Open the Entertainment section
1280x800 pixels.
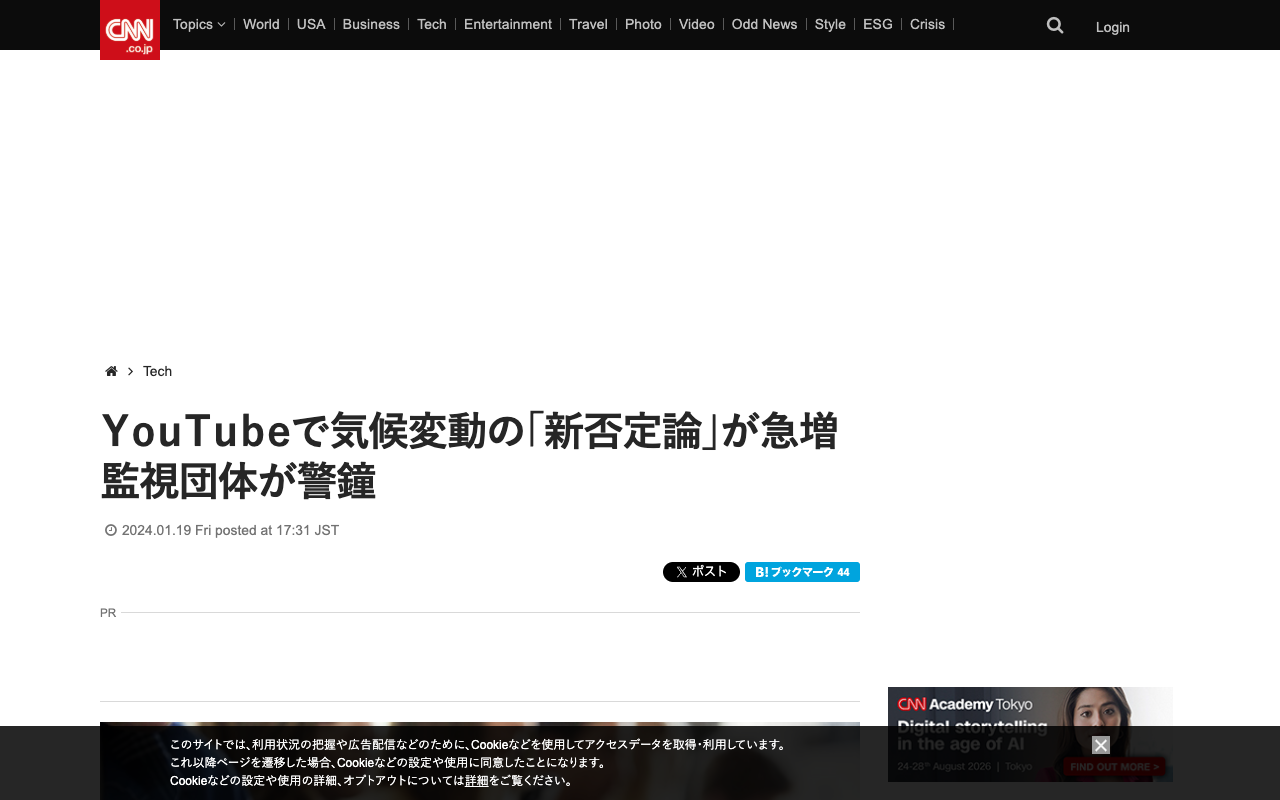(508, 24)
